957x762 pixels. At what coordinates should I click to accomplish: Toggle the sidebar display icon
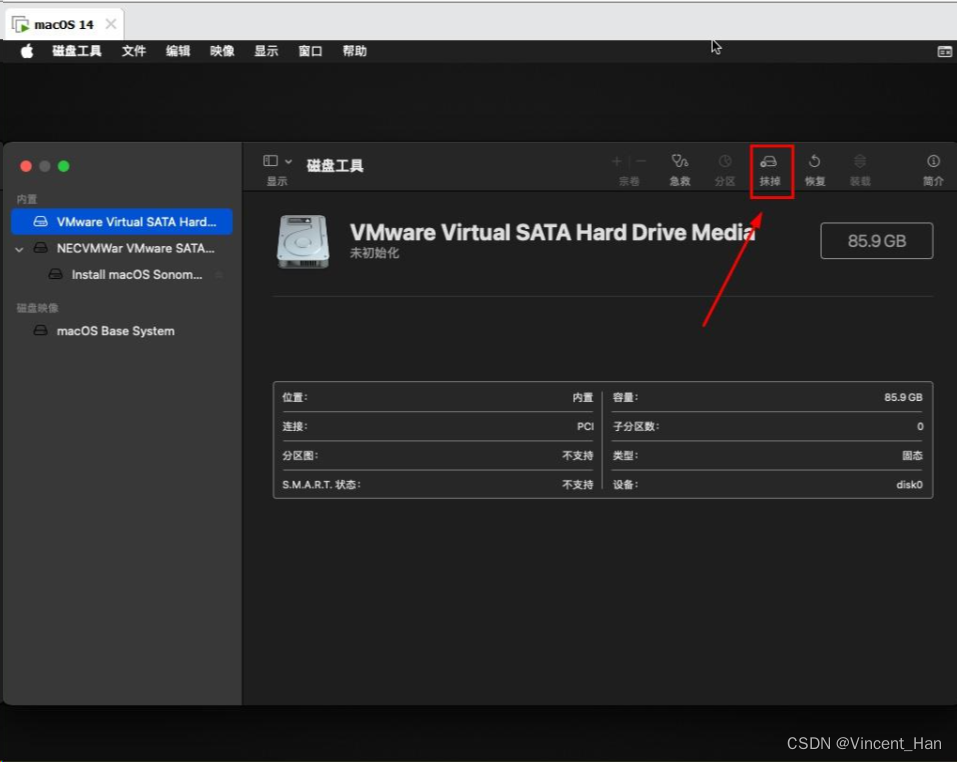270,161
